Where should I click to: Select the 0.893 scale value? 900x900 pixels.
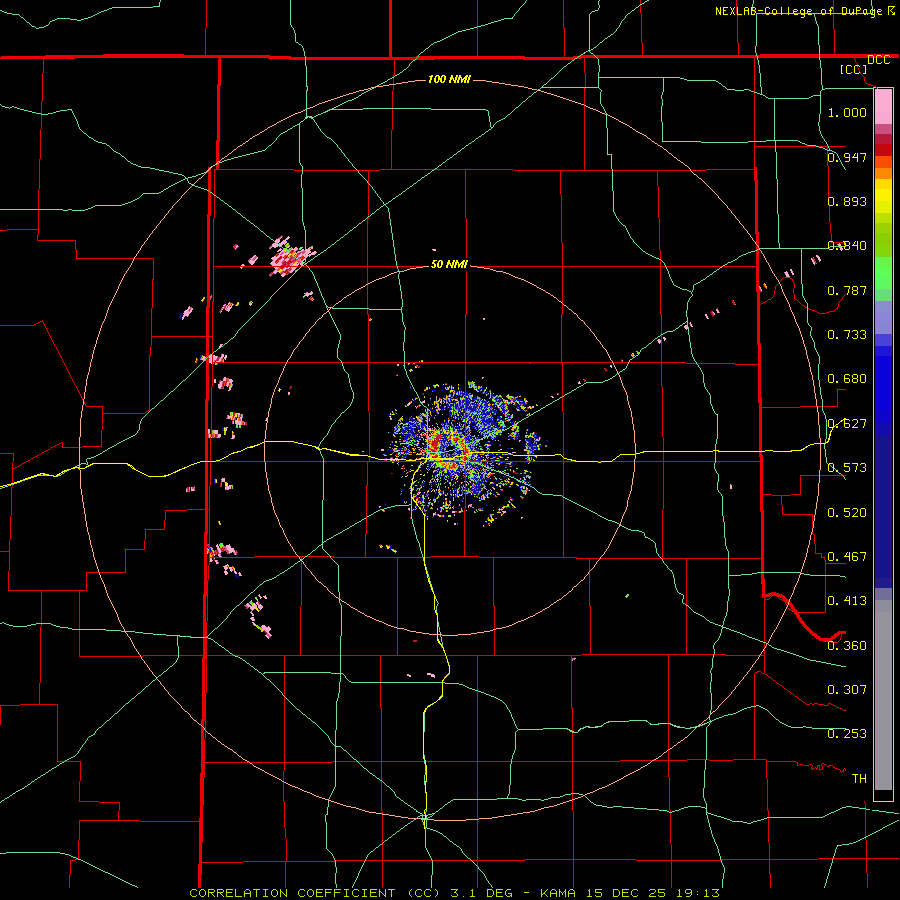[847, 201]
